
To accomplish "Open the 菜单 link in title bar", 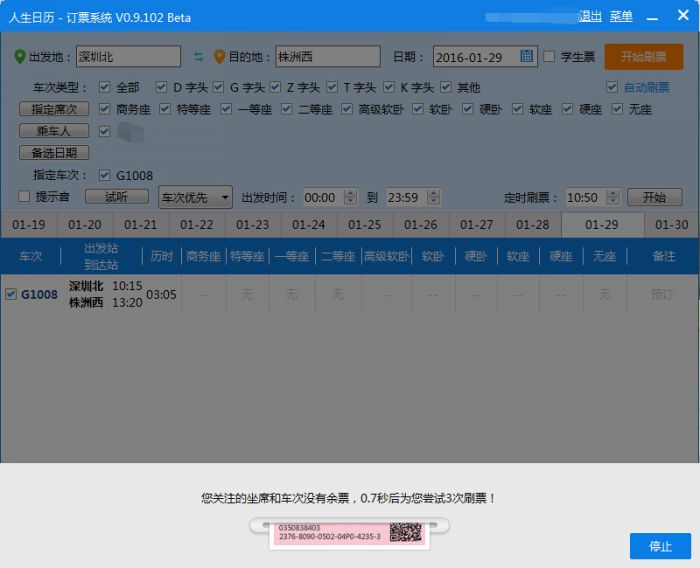I will point(621,17).
